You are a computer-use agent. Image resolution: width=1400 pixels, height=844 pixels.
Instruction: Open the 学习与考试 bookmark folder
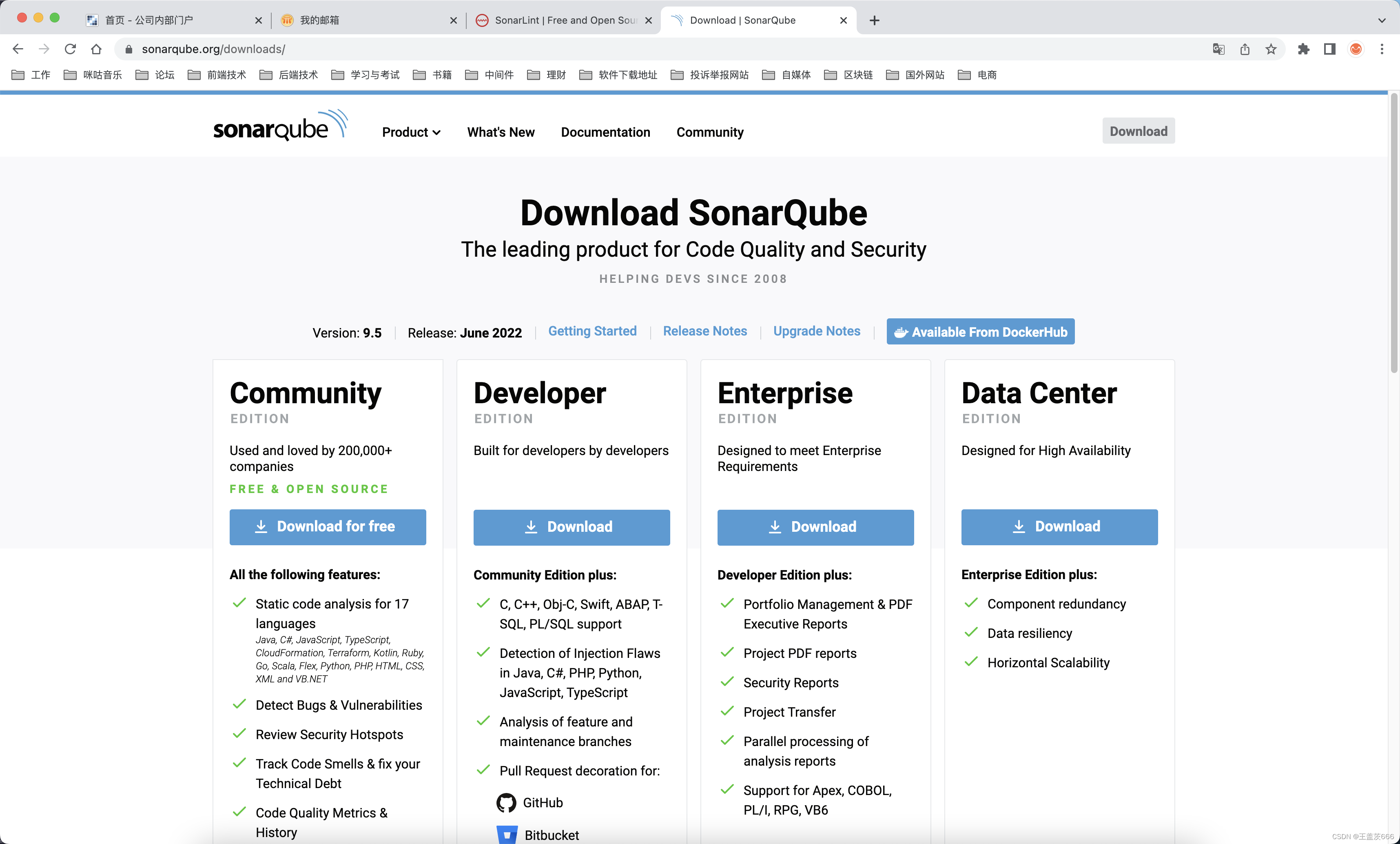click(x=366, y=74)
